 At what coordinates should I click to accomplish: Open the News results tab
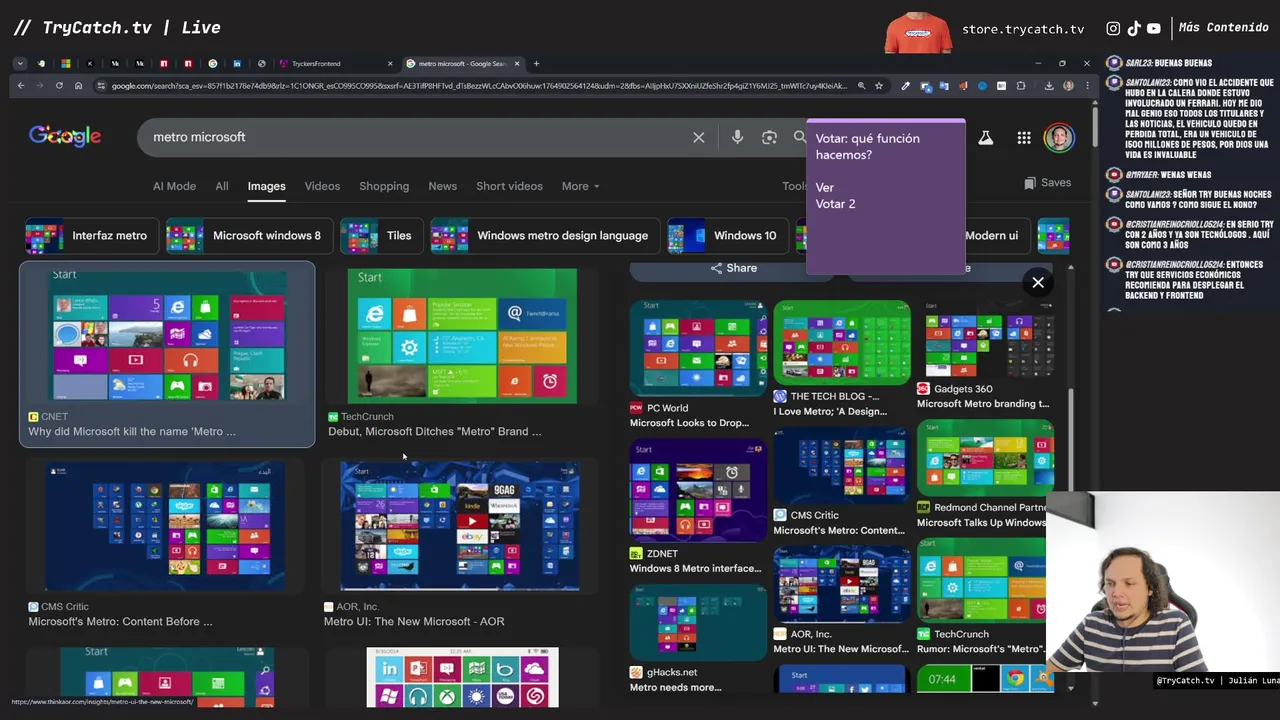[442, 186]
